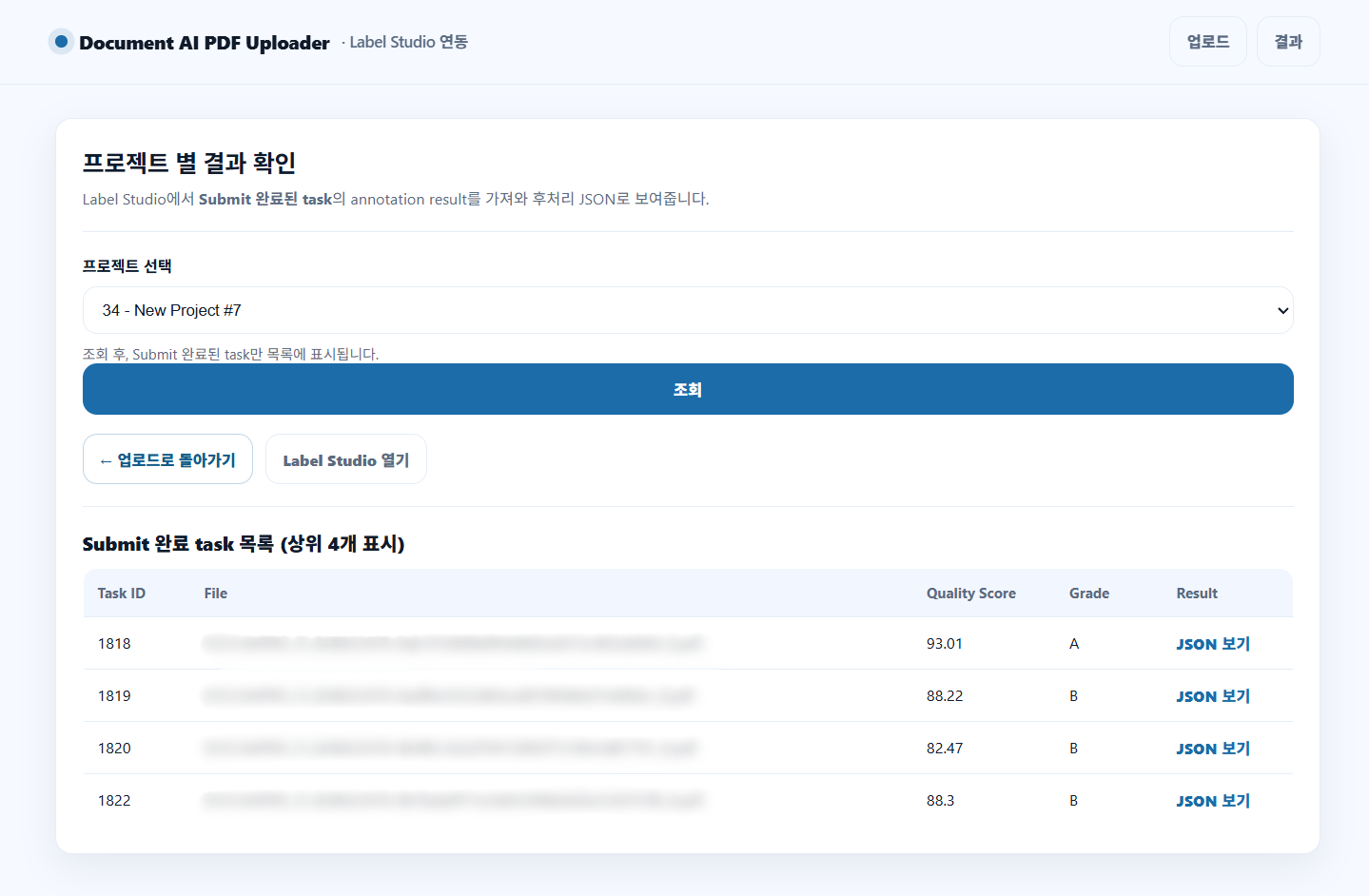Click the 93.01 quality score value
Image resolution: width=1369 pixels, height=896 pixels.
pos(944,644)
